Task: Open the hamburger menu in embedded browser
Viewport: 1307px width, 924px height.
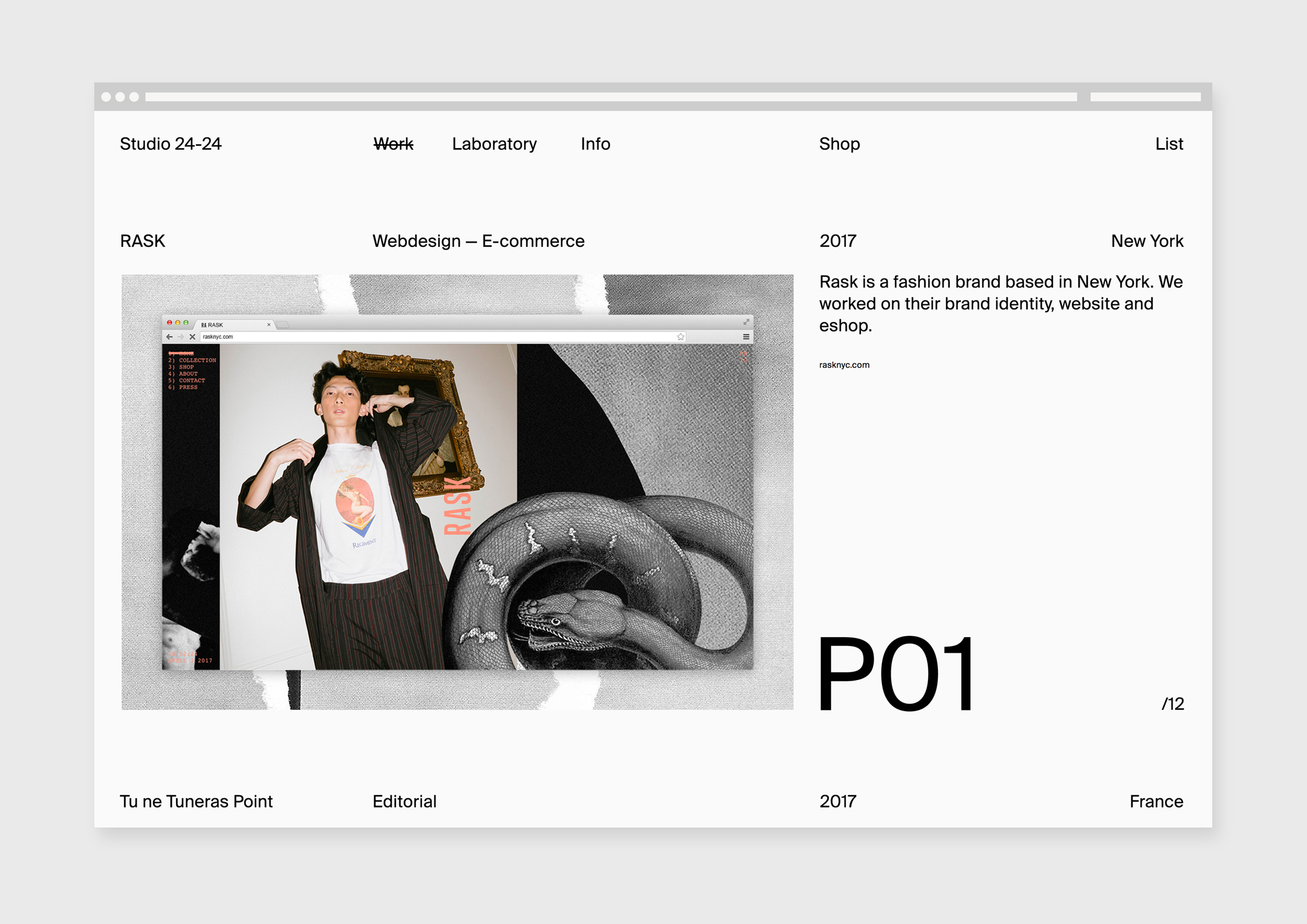Action: (x=746, y=337)
